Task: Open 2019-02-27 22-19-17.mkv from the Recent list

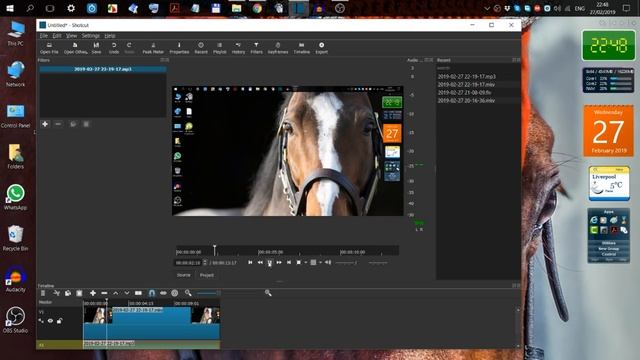Action: 466,84
